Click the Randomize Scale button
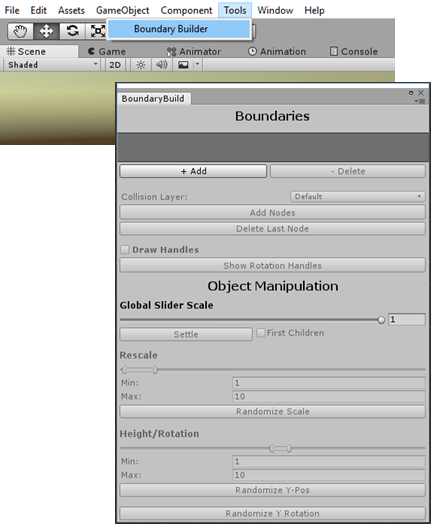This screenshot has width=431, height=524. [272, 411]
